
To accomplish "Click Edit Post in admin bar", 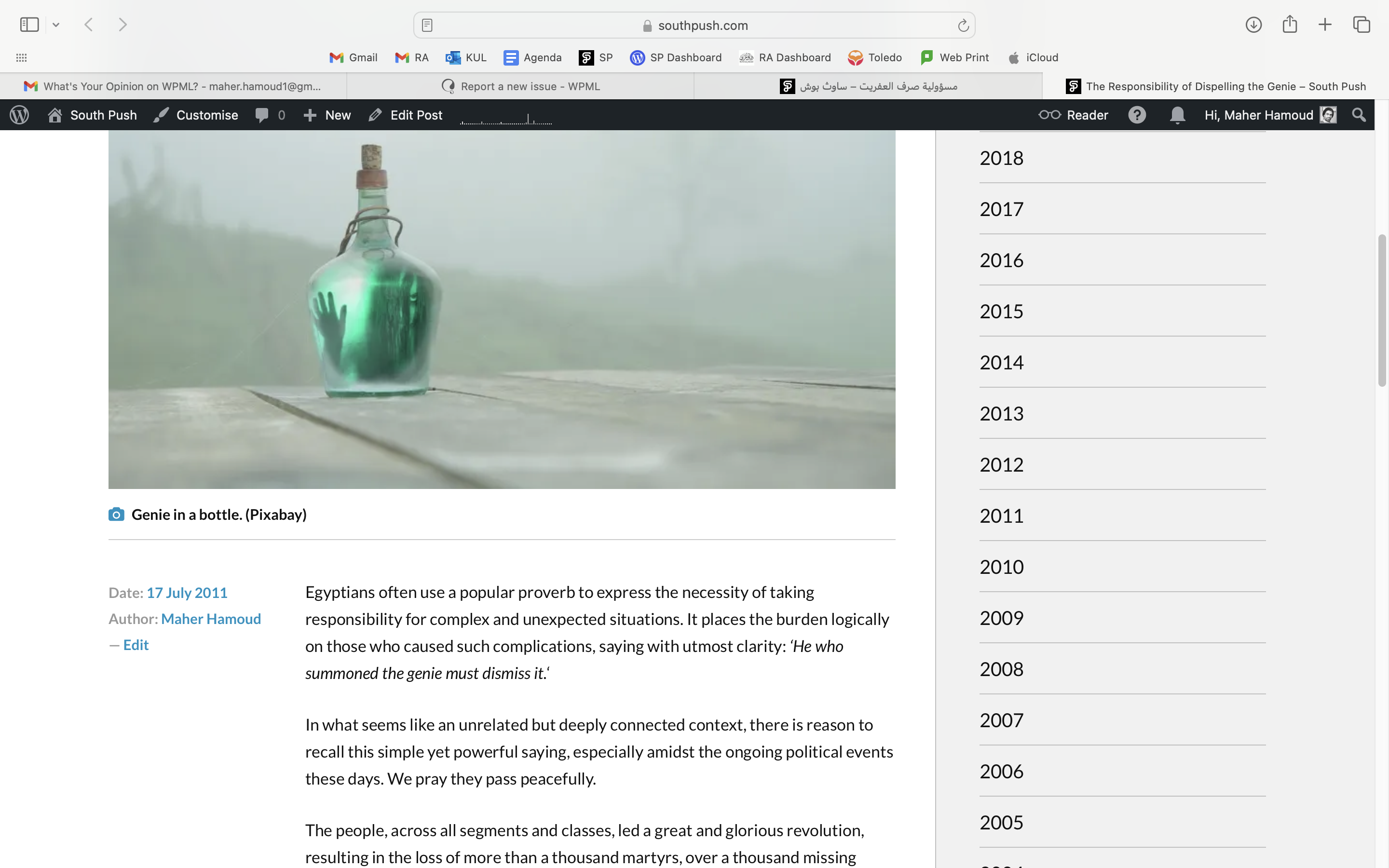I will pyautogui.click(x=405, y=115).
